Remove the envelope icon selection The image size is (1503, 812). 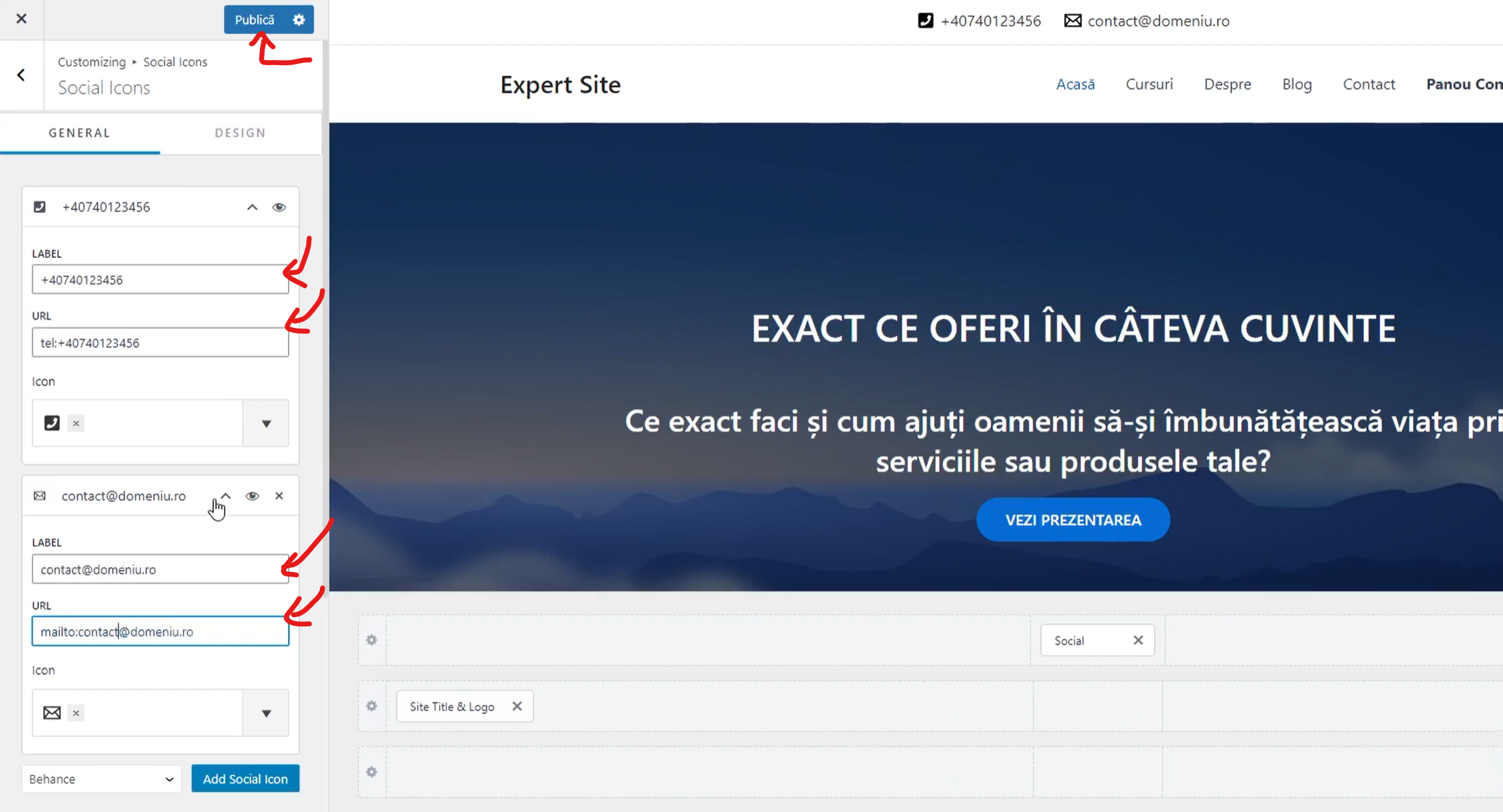(76, 713)
